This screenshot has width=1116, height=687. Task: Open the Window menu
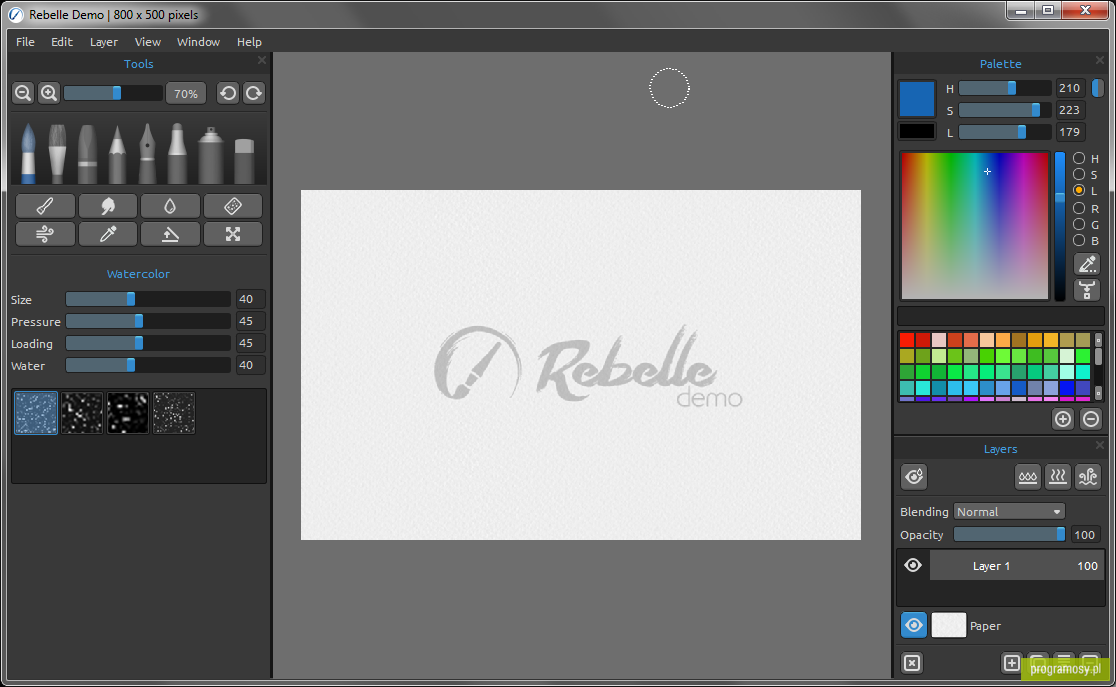198,42
